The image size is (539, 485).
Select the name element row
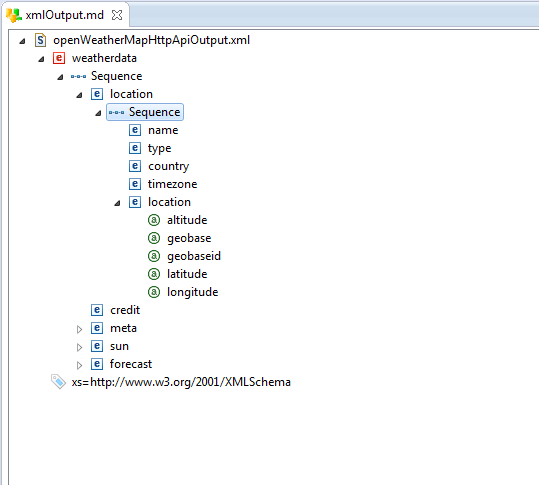click(x=163, y=130)
